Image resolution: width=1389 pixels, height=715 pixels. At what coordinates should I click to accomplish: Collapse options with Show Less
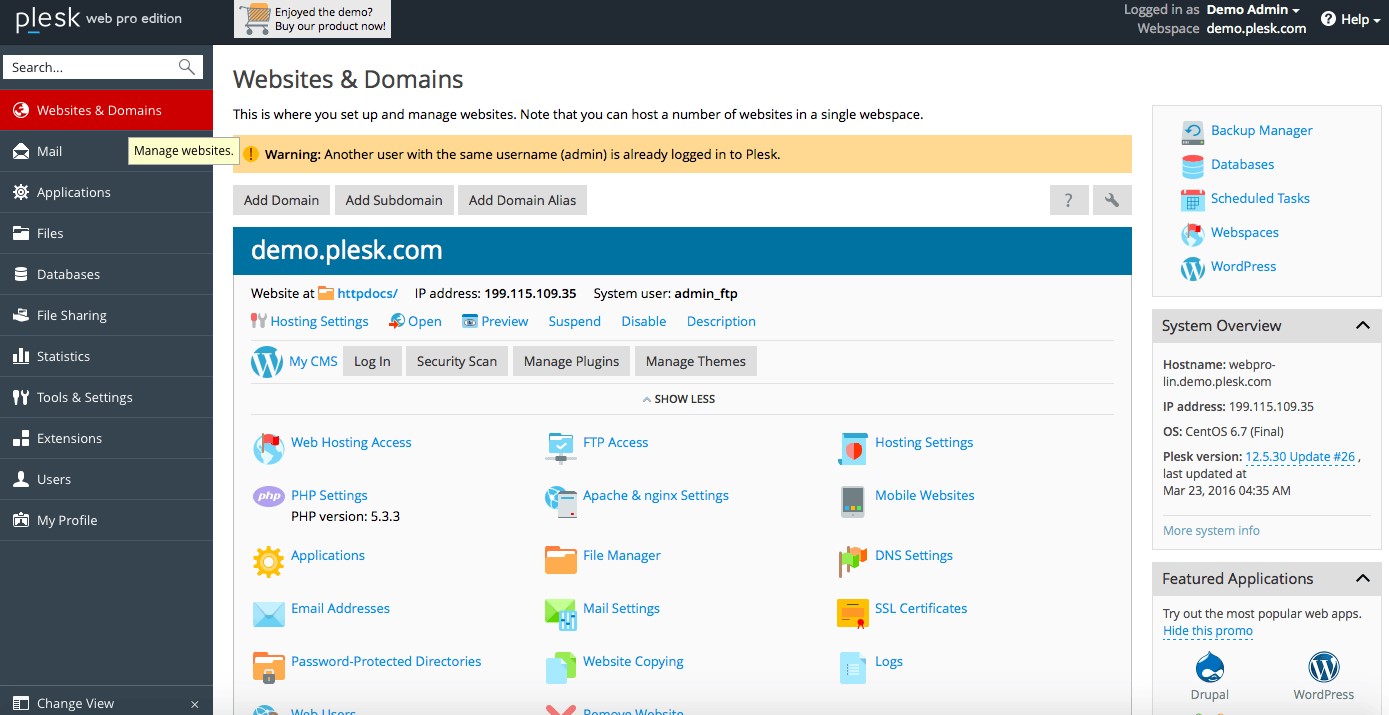(x=679, y=399)
